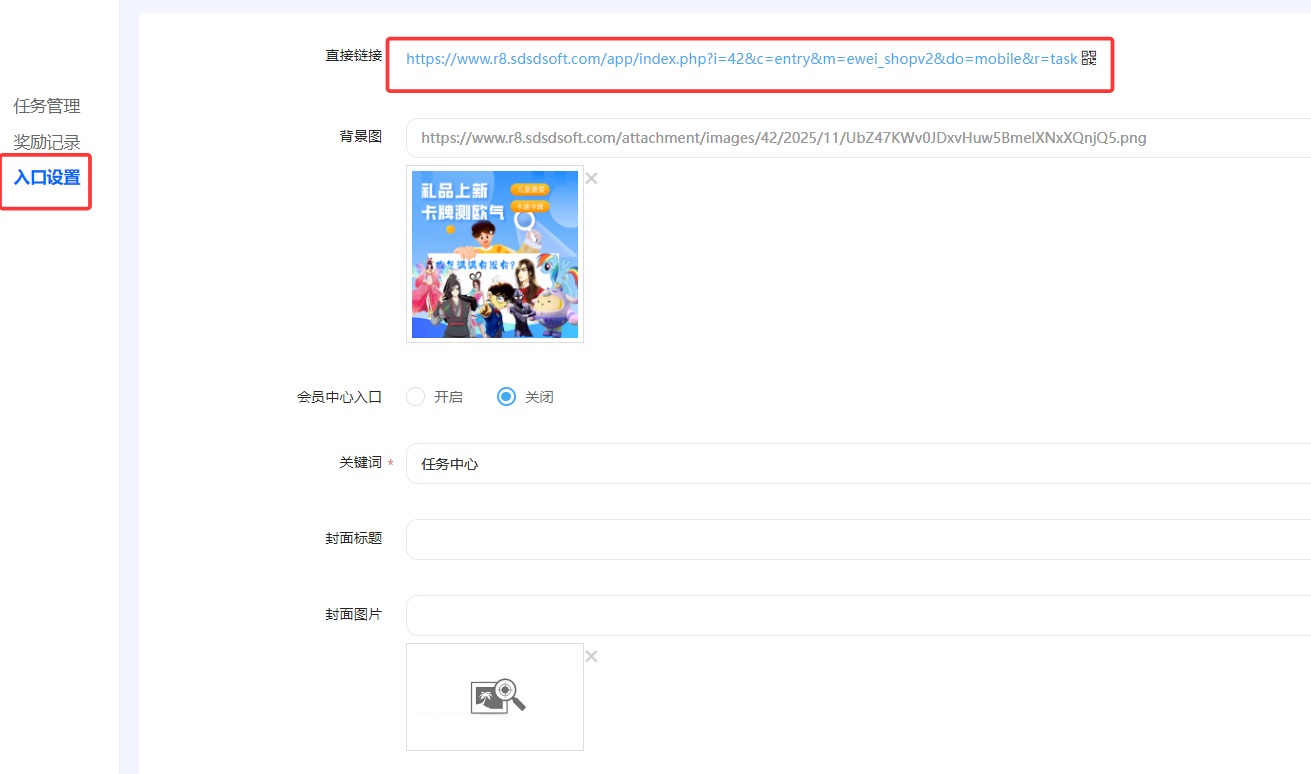Click the 直接链接 field label
Image resolution: width=1311 pixels, height=774 pixels.
[x=353, y=55]
